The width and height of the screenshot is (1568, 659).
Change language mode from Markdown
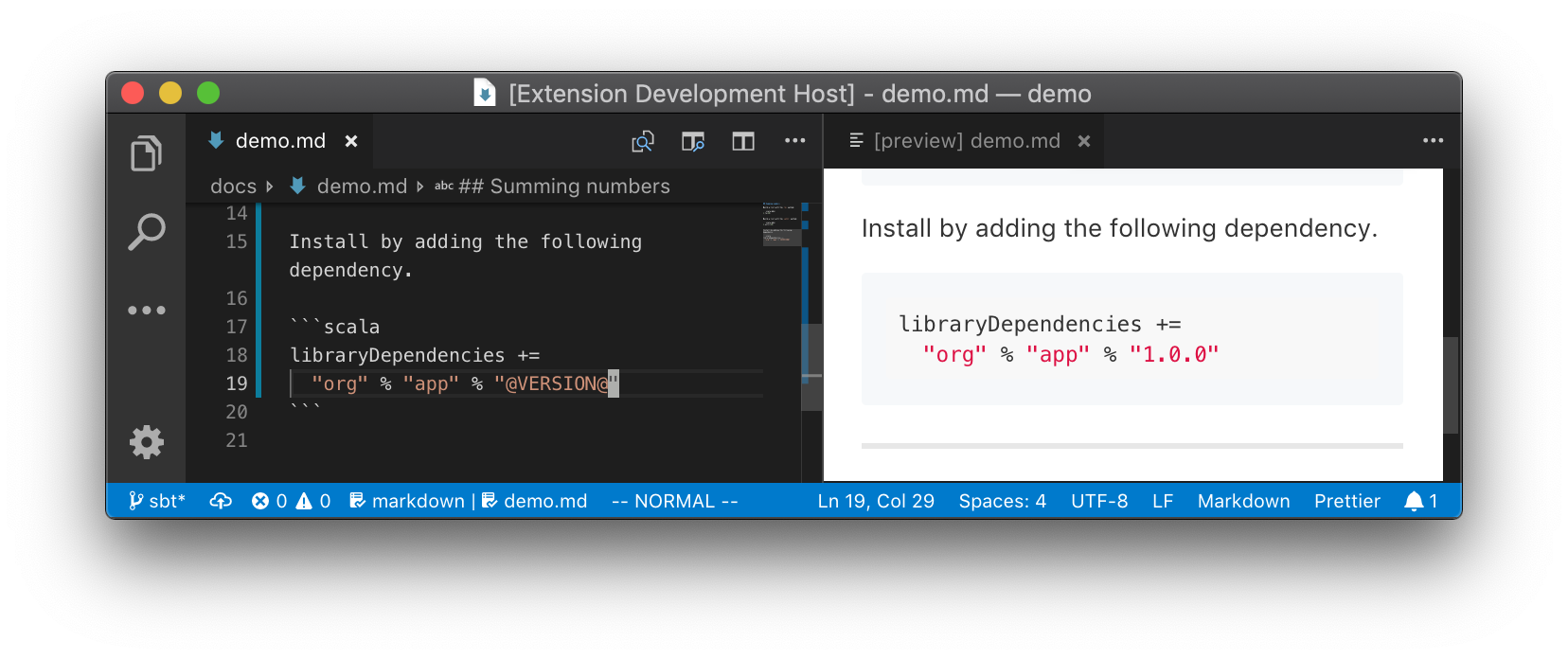pyautogui.click(x=1243, y=501)
